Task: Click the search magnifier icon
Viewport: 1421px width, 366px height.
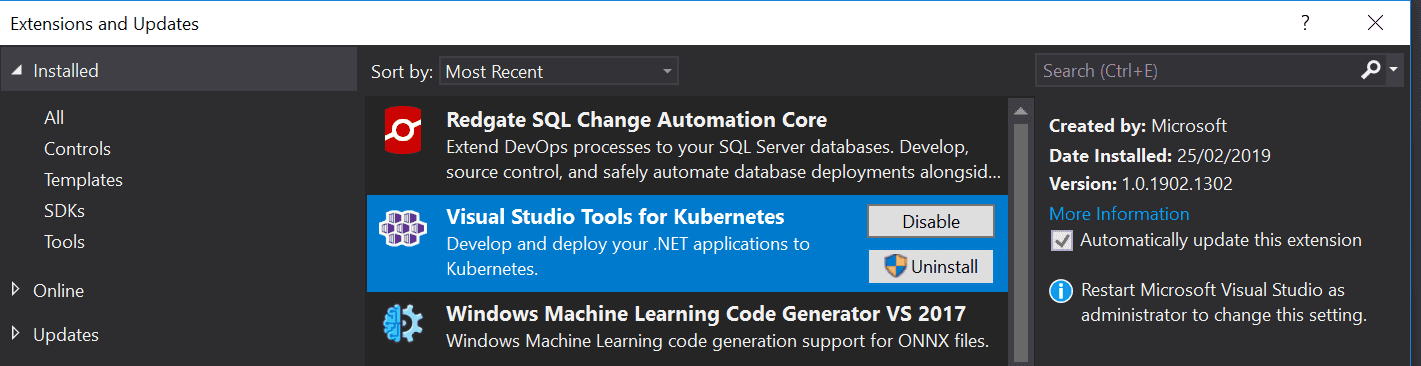Action: click(1371, 70)
